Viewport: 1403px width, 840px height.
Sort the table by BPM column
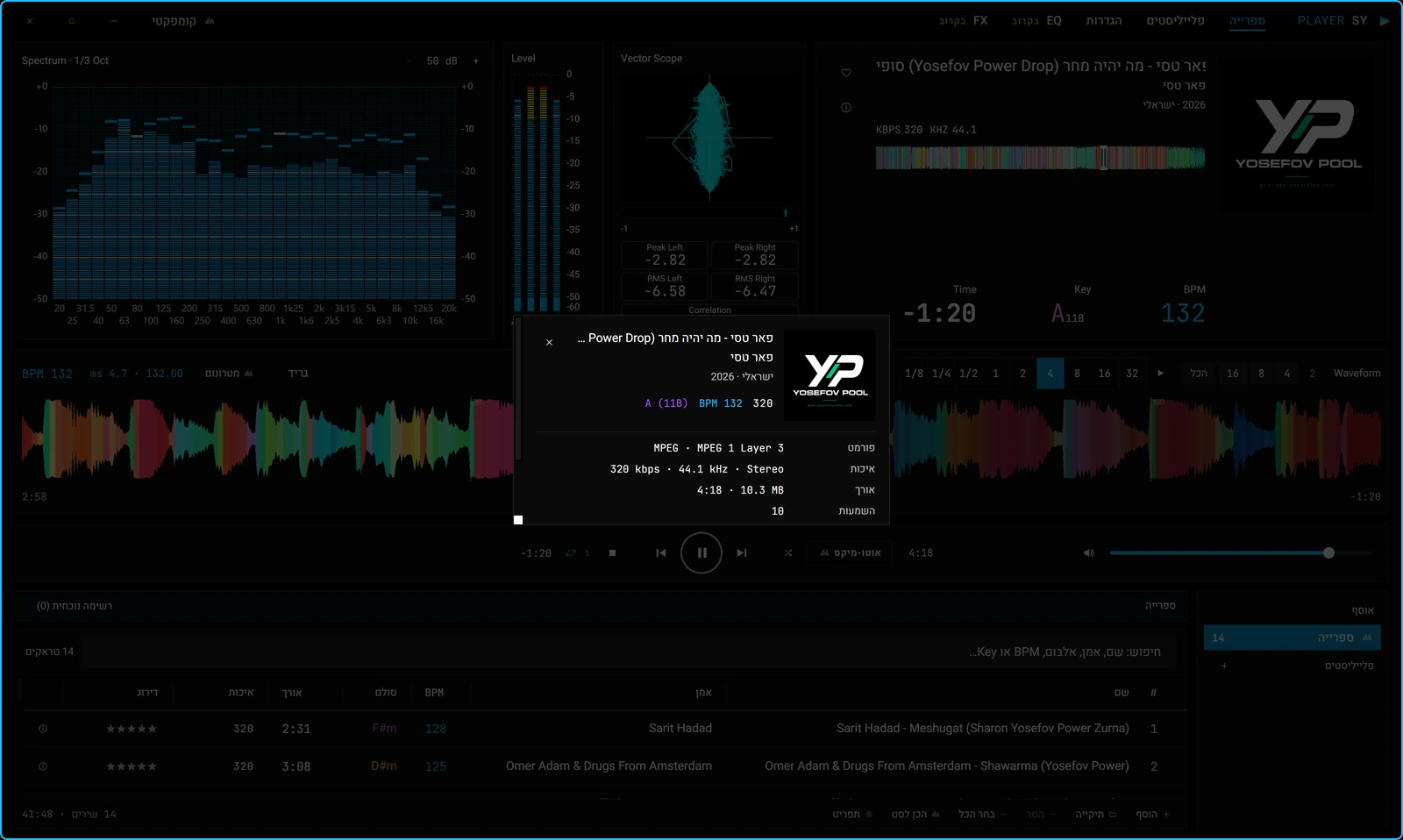(434, 693)
